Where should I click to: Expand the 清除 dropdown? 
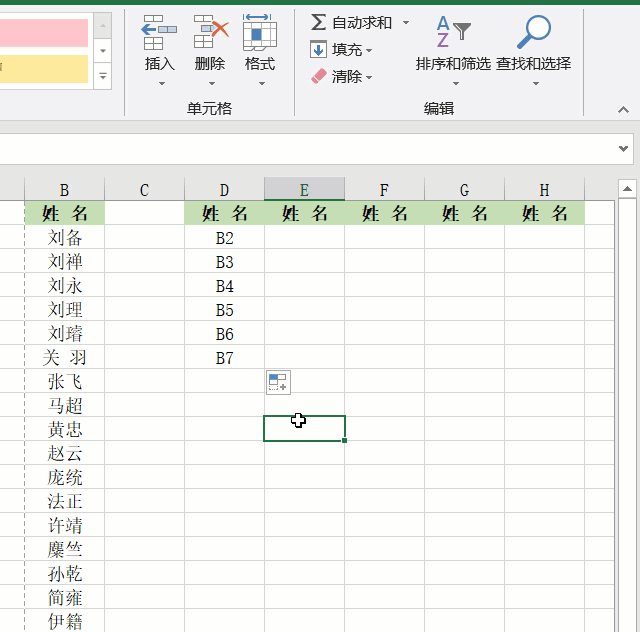tap(369, 77)
